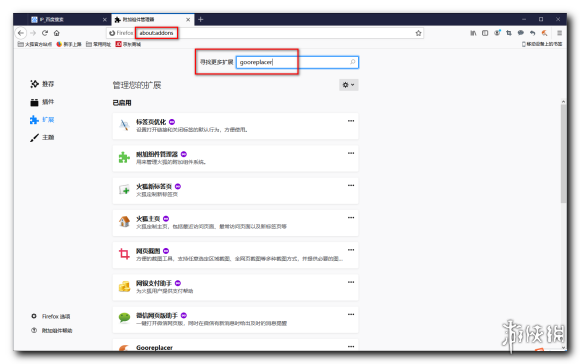Click the green bubble 微信网页版助手 icon

point(124,318)
